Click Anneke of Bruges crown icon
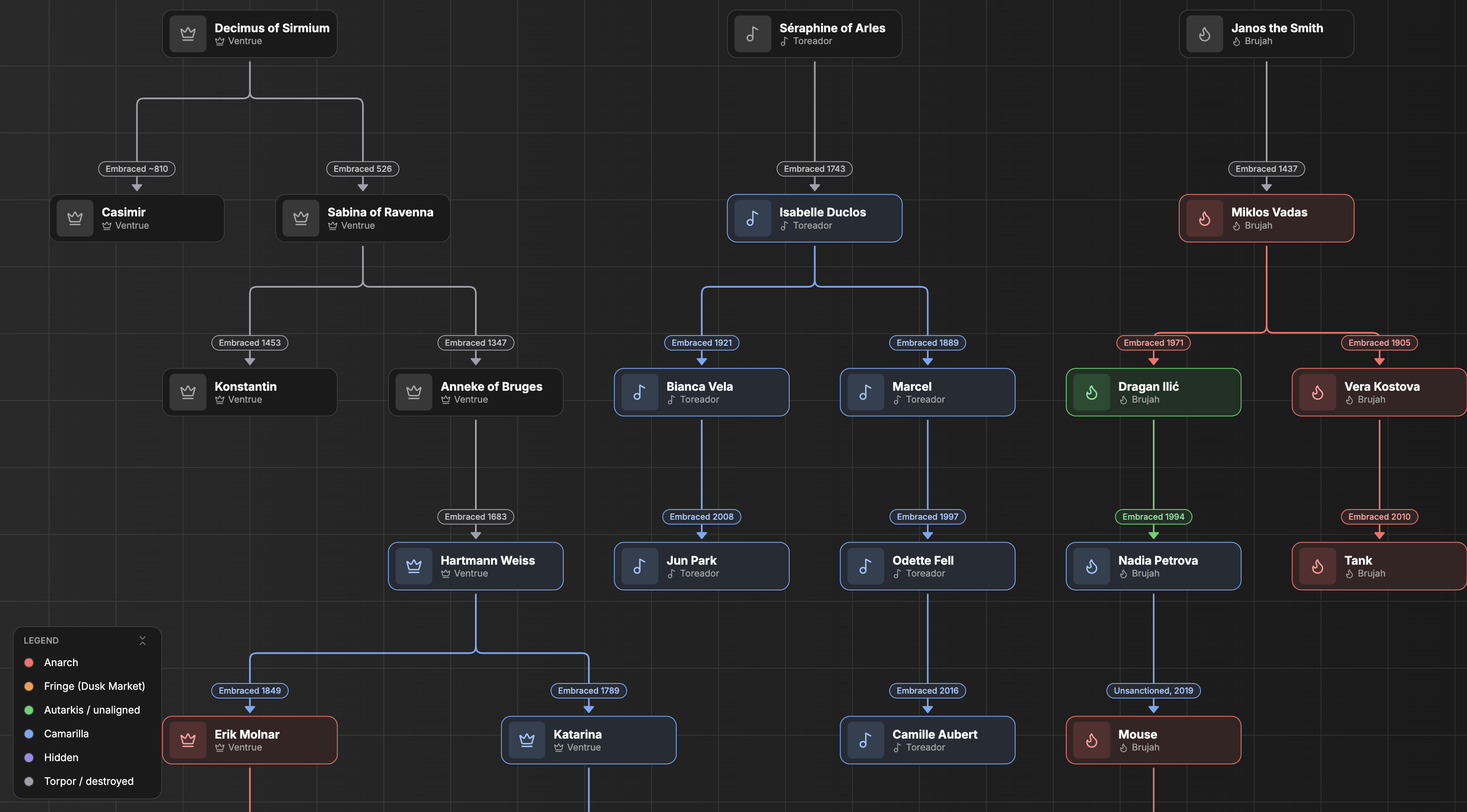The height and width of the screenshot is (812, 1467). 414,392
